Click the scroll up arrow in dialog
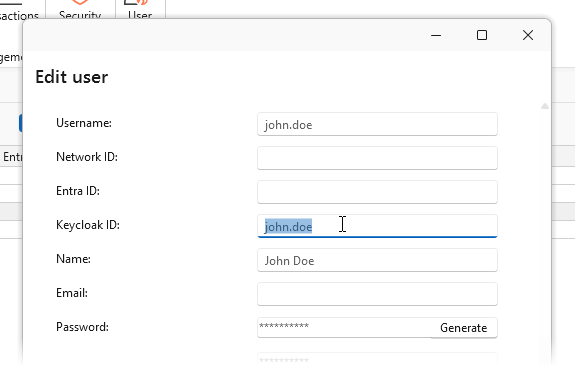This screenshot has width=575, height=366. [545, 106]
